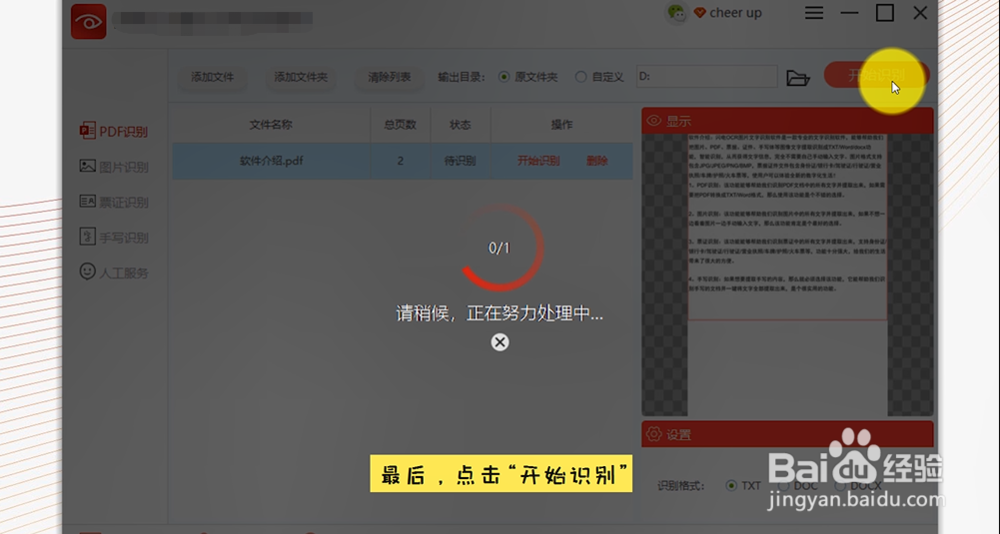Screen dimensions: 1000x534
Task: Open the WeChat support icon
Action: coord(675,13)
